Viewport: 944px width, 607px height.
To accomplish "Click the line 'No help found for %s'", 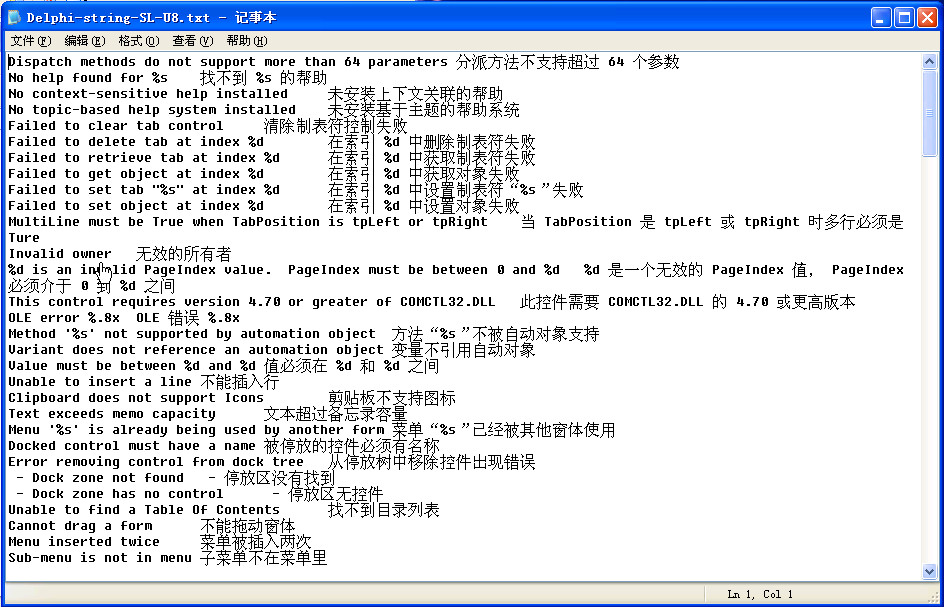I will coord(88,78).
